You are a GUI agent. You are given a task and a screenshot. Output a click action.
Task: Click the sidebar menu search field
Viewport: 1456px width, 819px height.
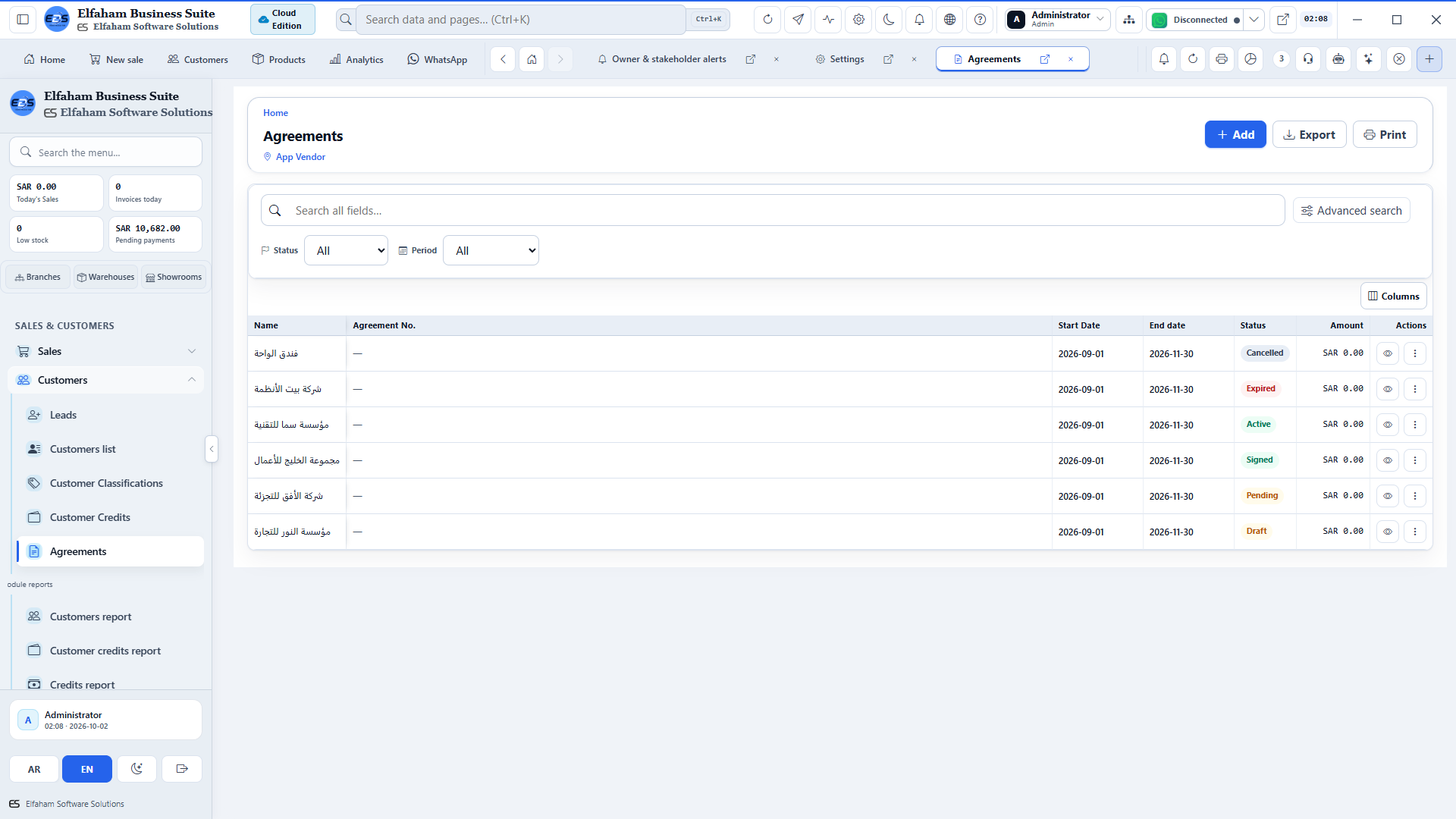point(106,152)
